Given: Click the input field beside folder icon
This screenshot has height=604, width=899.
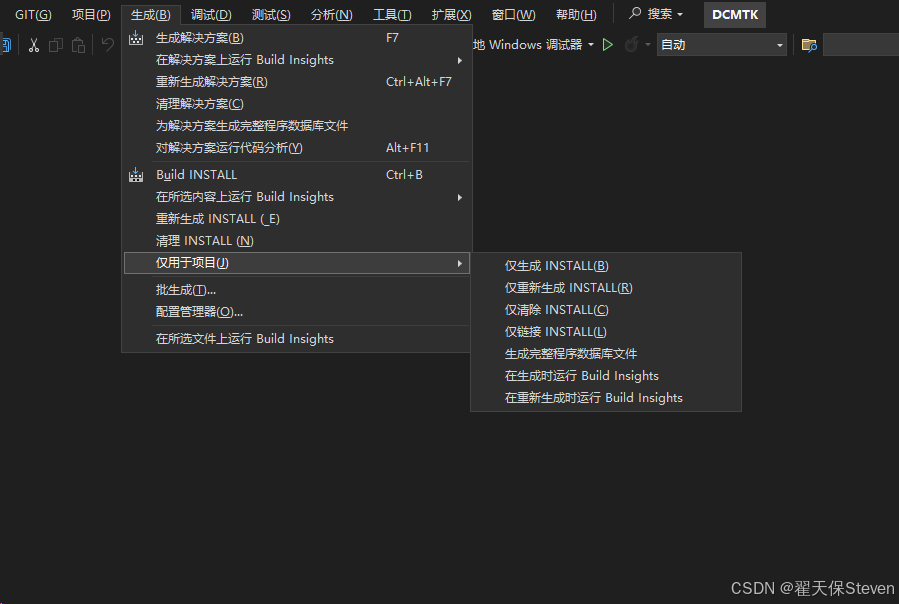Looking at the screenshot, I should [861, 45].
